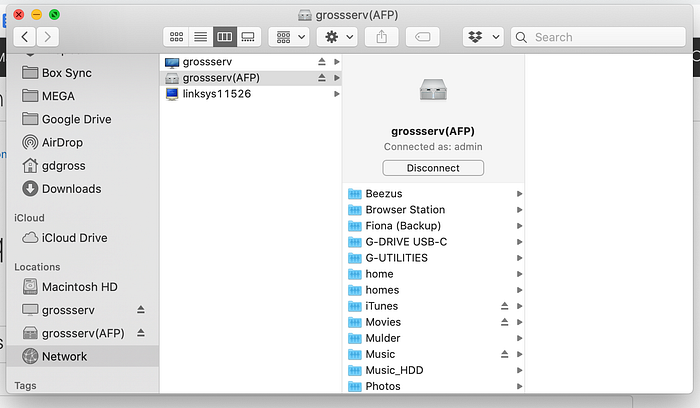Open Downloads in the sidebar

[x=83, y=189]
